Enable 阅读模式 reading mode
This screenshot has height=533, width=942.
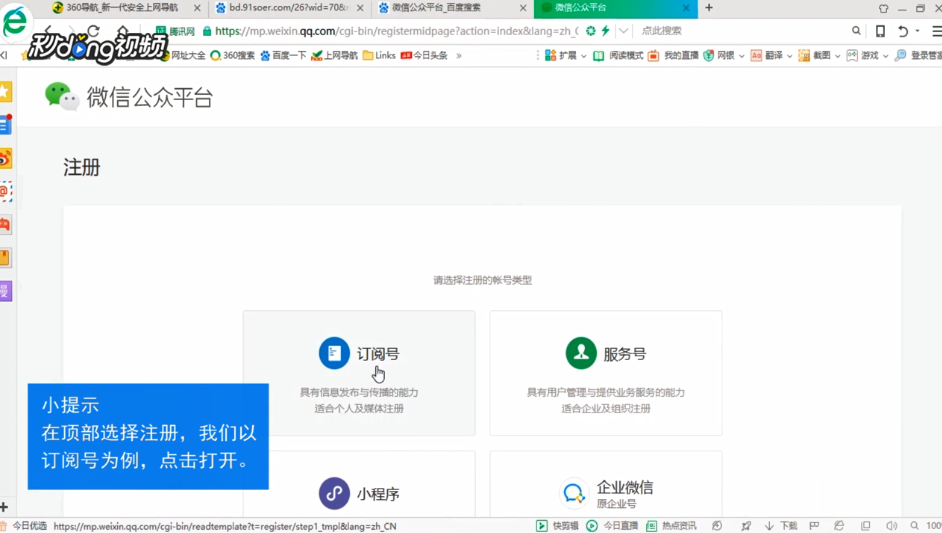tap(618, 55)
